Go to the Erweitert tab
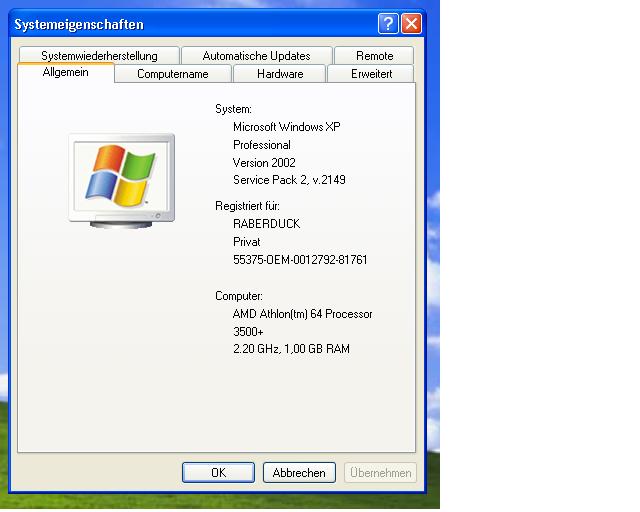Screen dimensions: 640x512 [x=371, y=74]
